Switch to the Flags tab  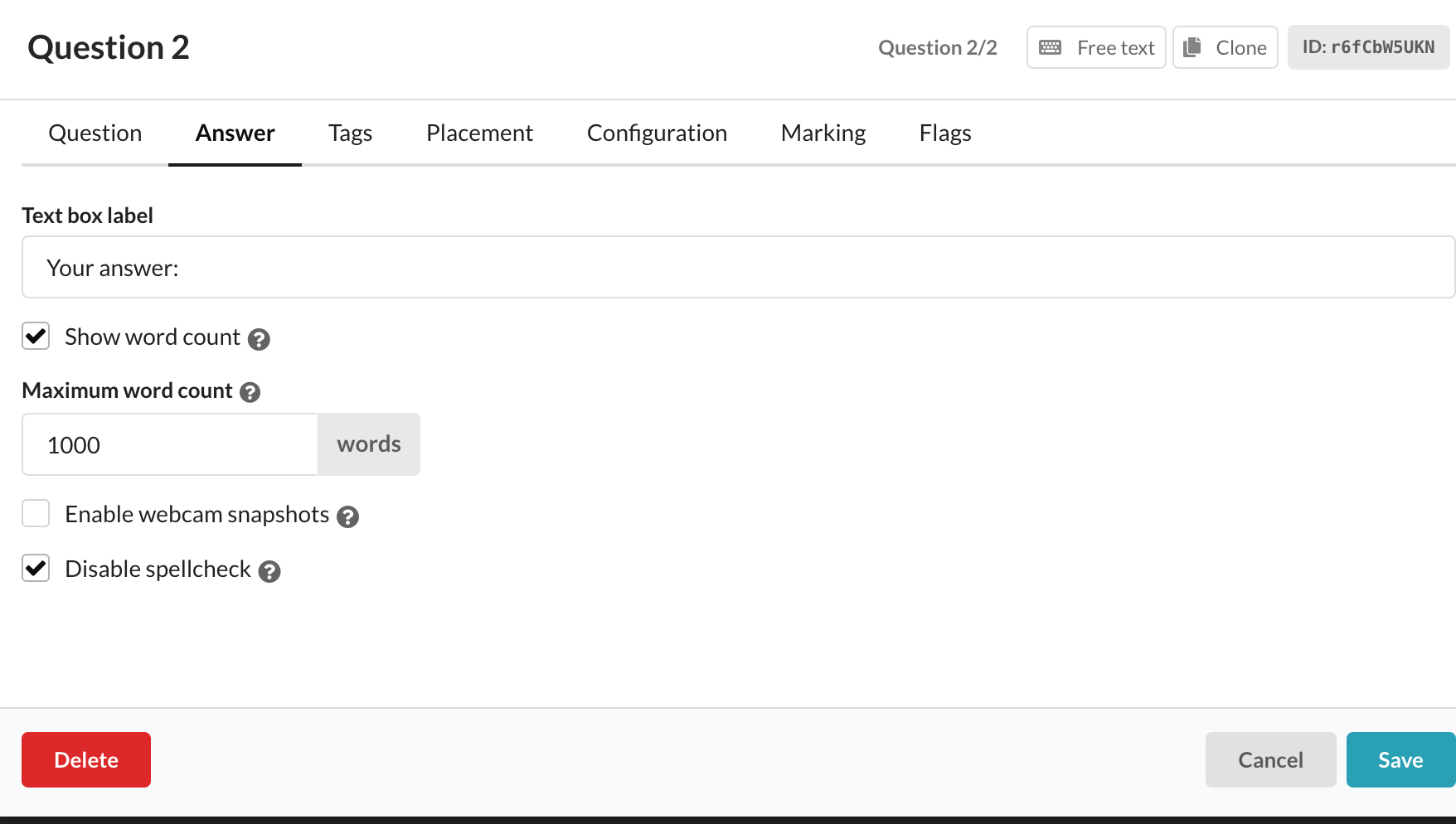click(x=944, y=133)
